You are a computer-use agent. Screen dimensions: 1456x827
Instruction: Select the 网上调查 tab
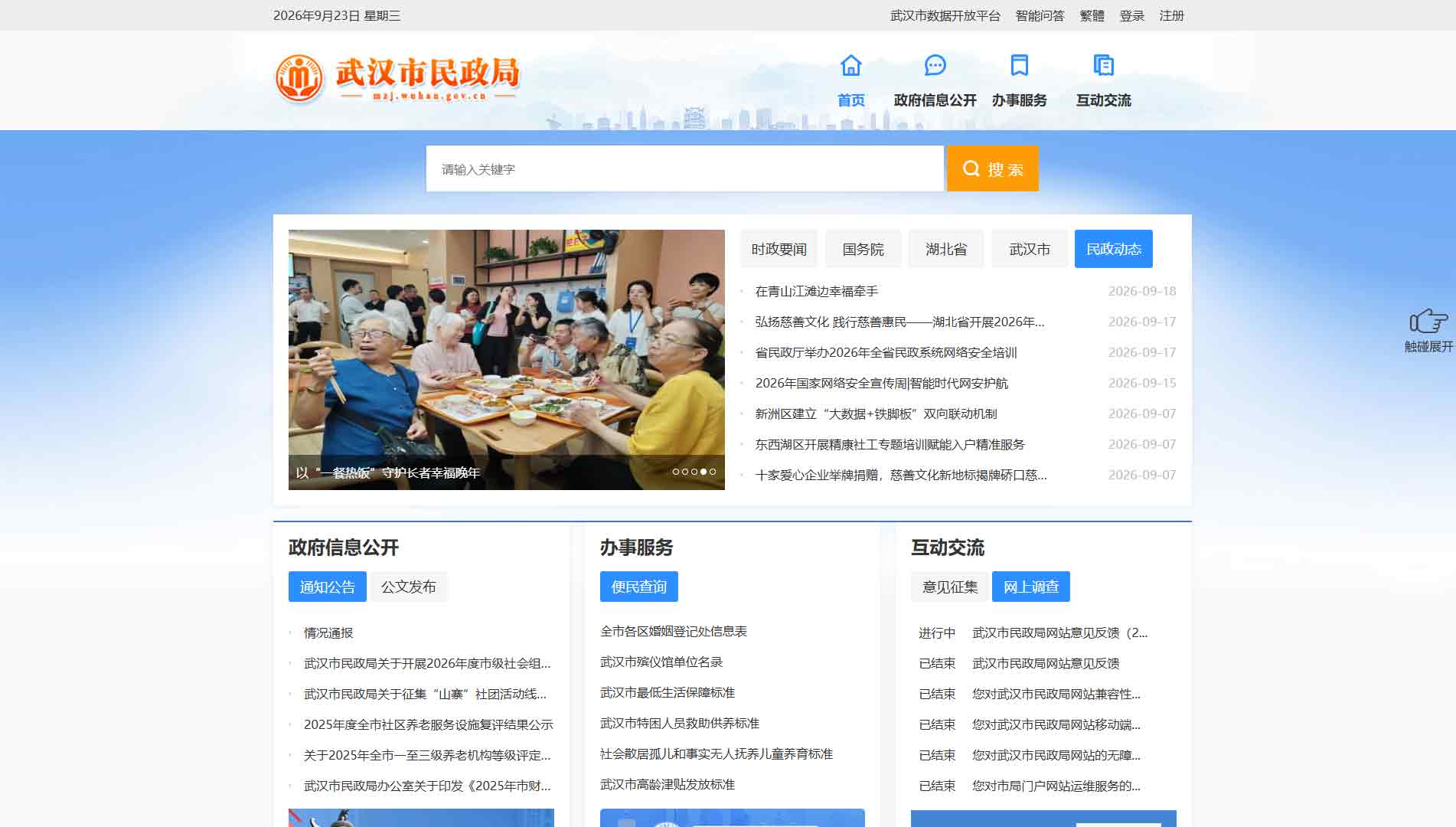1031,587
